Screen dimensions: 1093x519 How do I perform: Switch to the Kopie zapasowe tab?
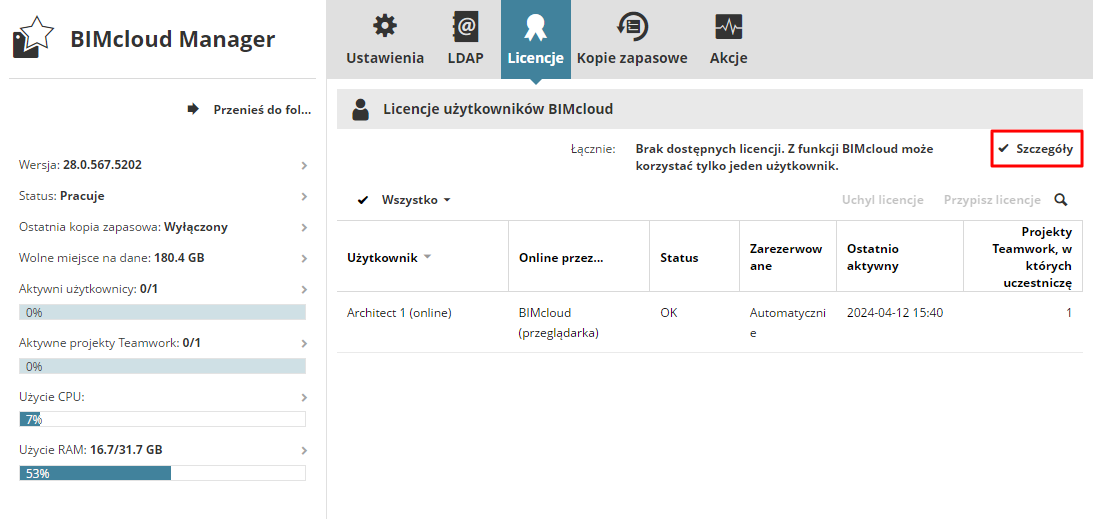pyautogui.click(x=632, y=58)
